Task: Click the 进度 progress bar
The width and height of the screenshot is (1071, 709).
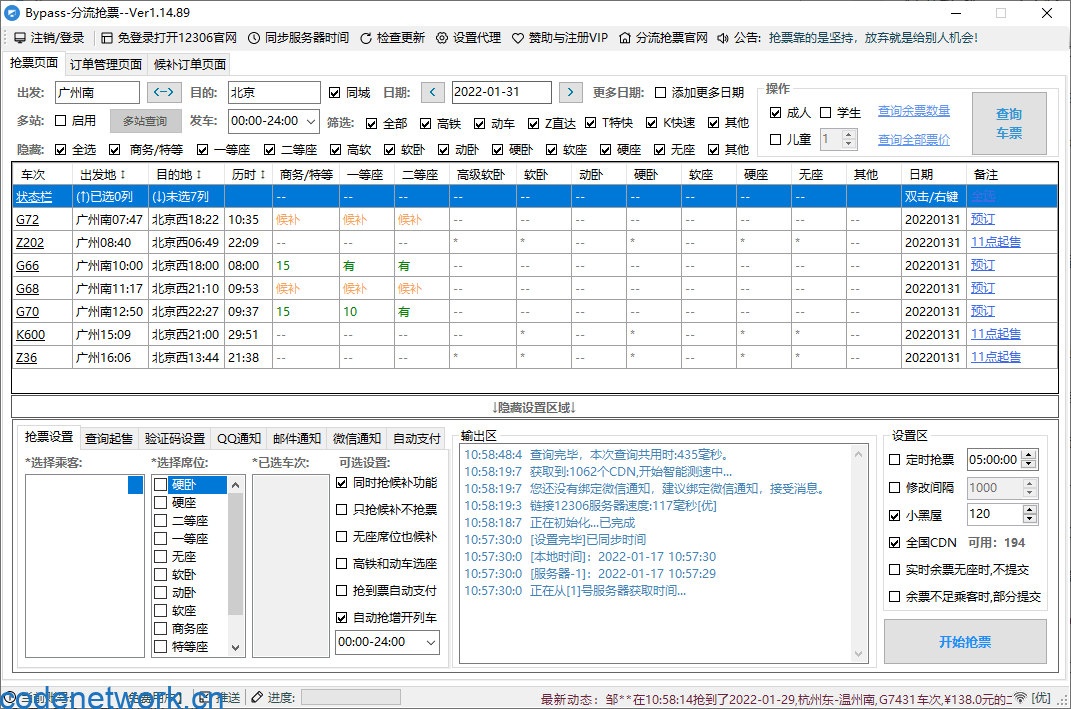Action: (x=351, y=697)
